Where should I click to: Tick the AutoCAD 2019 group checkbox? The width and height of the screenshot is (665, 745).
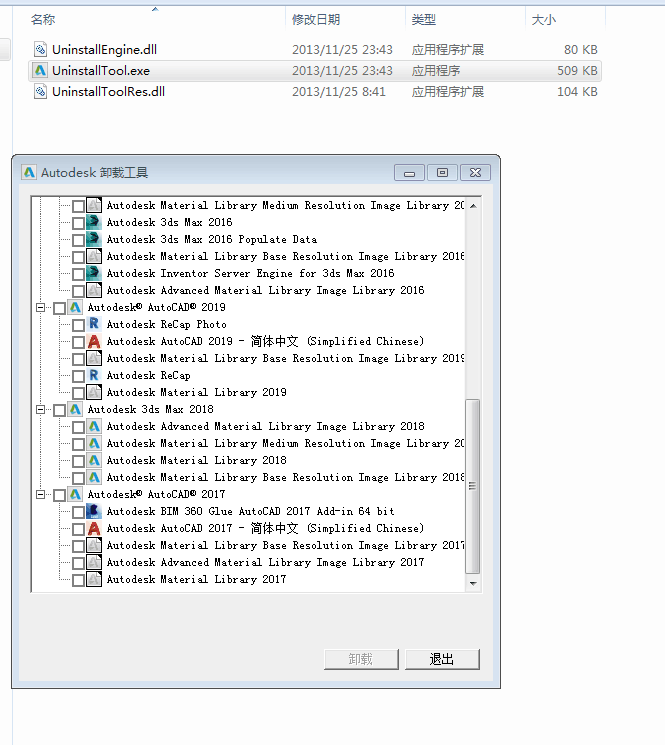(x=59, y=308)
